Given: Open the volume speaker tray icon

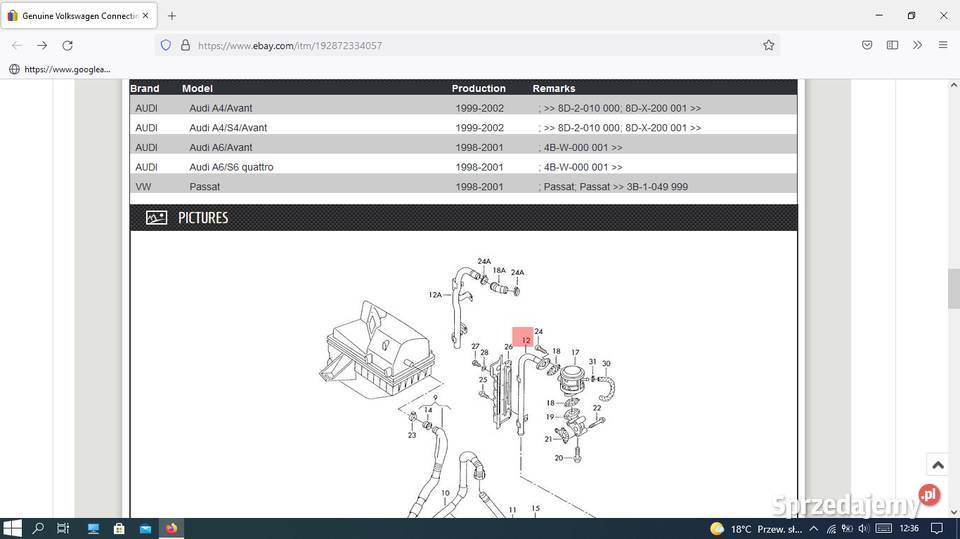Looking at the screenshot, I should [x=864, y=529].
